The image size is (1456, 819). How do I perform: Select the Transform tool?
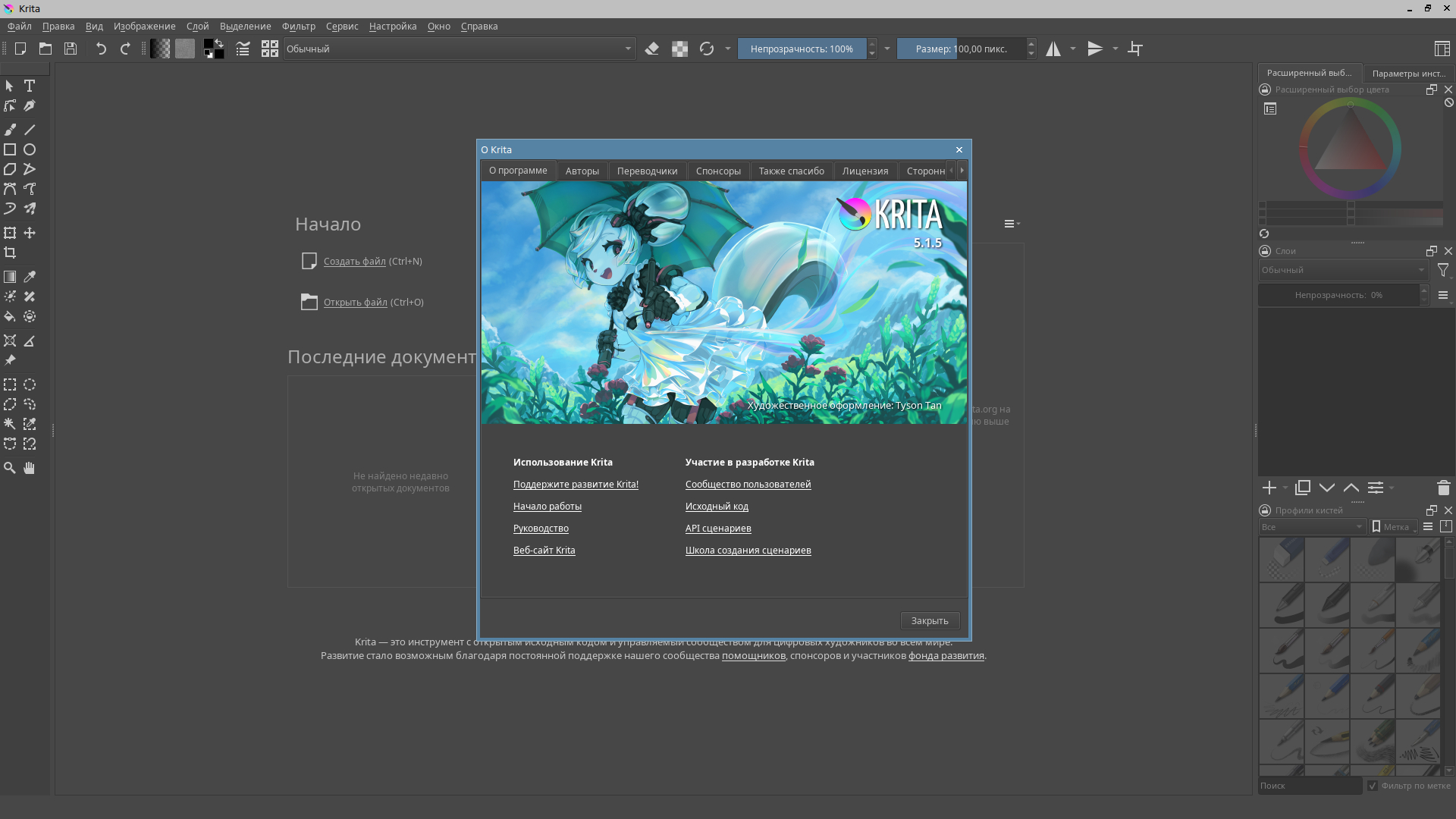(10, 233)
